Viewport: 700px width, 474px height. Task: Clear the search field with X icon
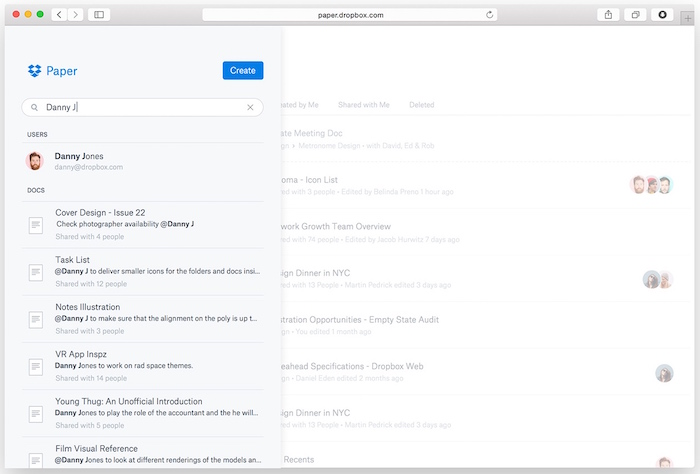[251, 107]
